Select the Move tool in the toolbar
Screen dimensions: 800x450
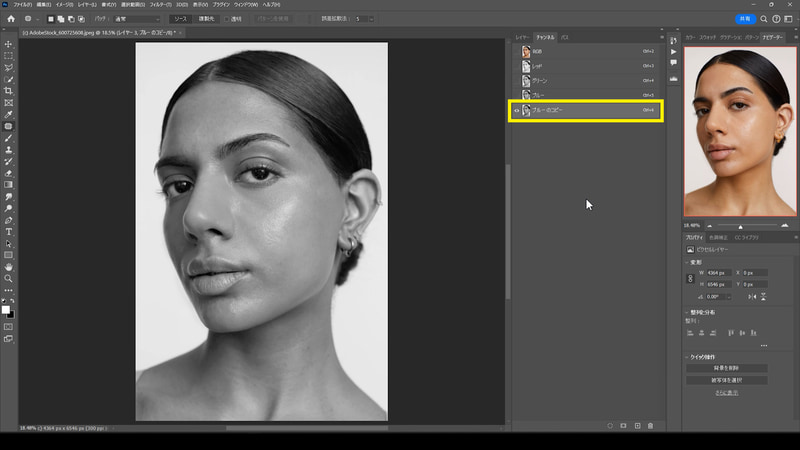pyautogui.click(x=9, y=43)
